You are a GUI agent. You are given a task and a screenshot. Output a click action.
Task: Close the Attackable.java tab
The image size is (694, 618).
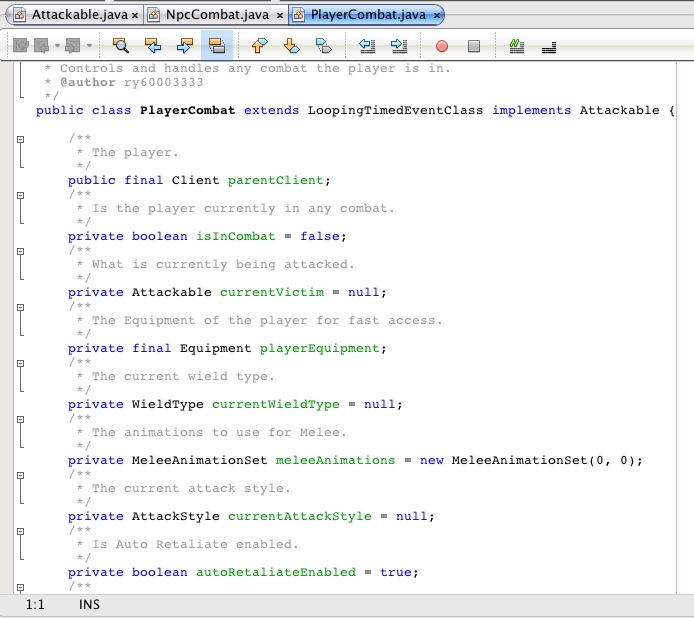pyautogui.click(x=135, y=15)
